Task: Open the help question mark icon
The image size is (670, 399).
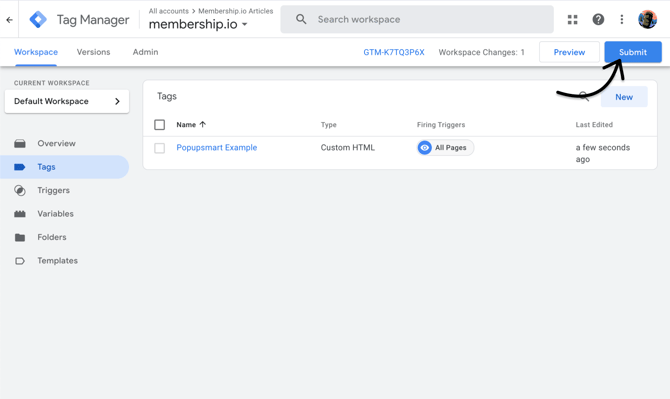Action: click(598, 19)
